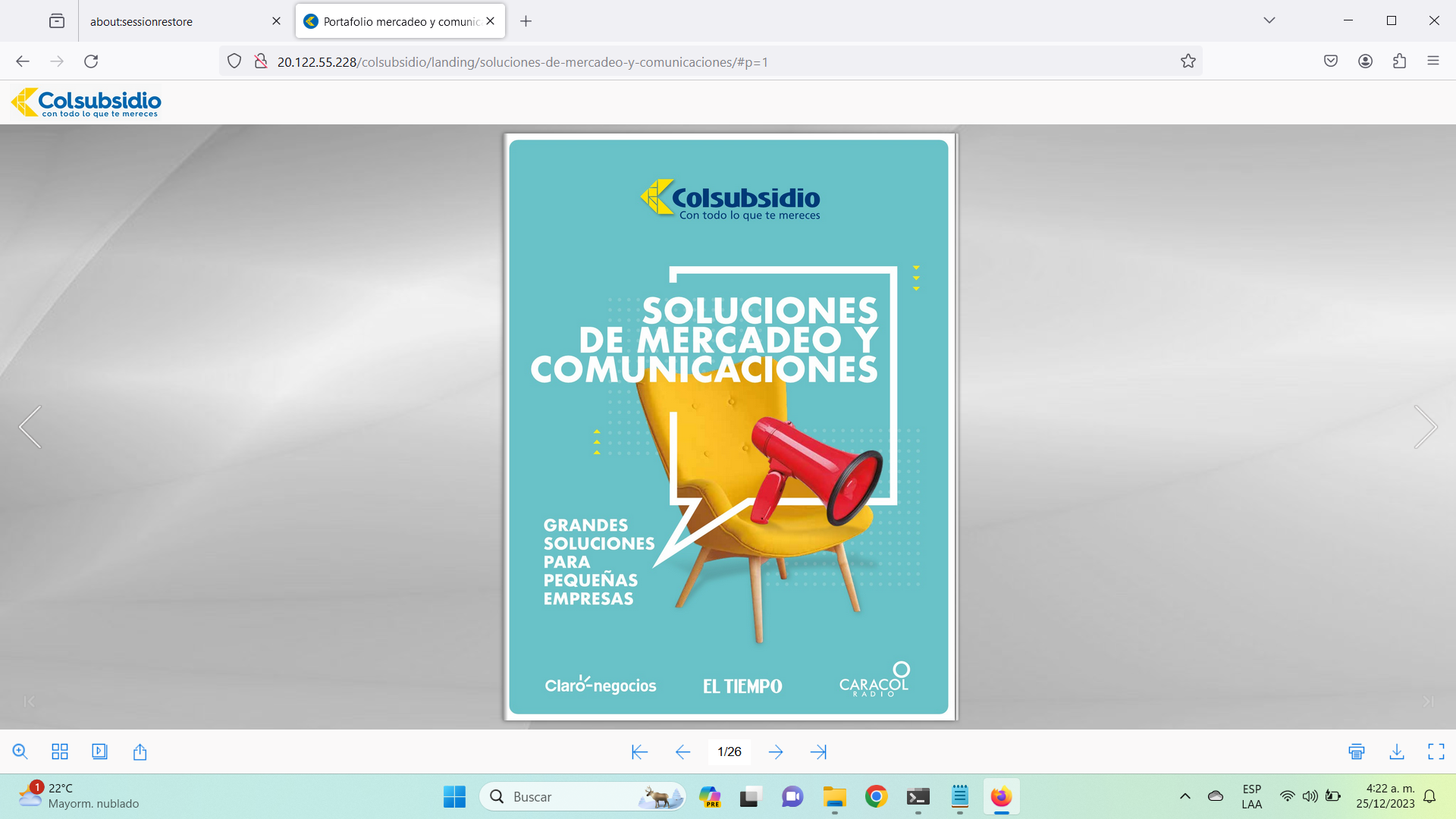Flip backward using large left chevron
Screen dimensions: 1456x819
point(30,427)
